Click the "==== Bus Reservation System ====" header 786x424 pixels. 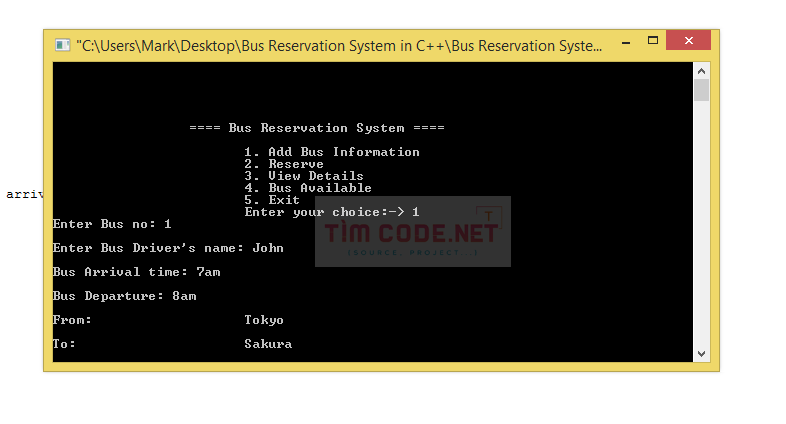click(317, 128)
